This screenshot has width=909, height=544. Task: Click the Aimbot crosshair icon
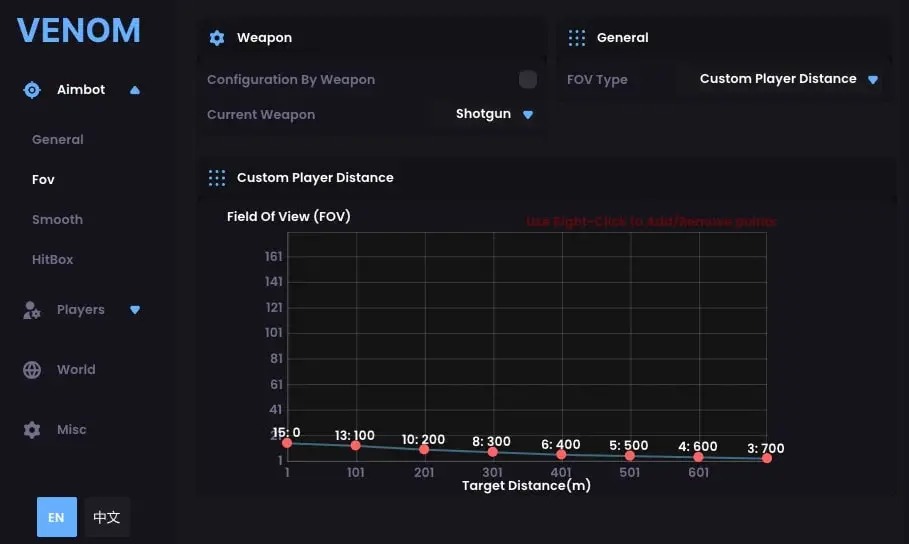32,90
